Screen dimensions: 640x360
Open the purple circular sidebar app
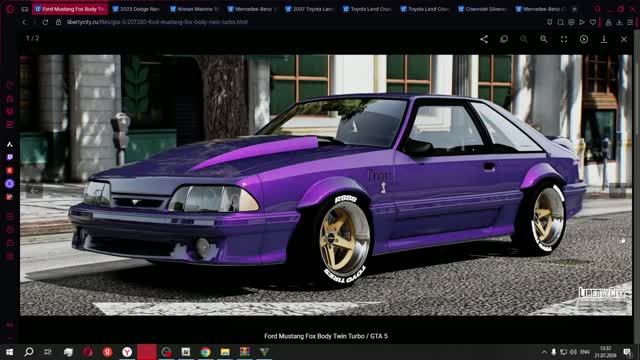[x=10, y=184]
